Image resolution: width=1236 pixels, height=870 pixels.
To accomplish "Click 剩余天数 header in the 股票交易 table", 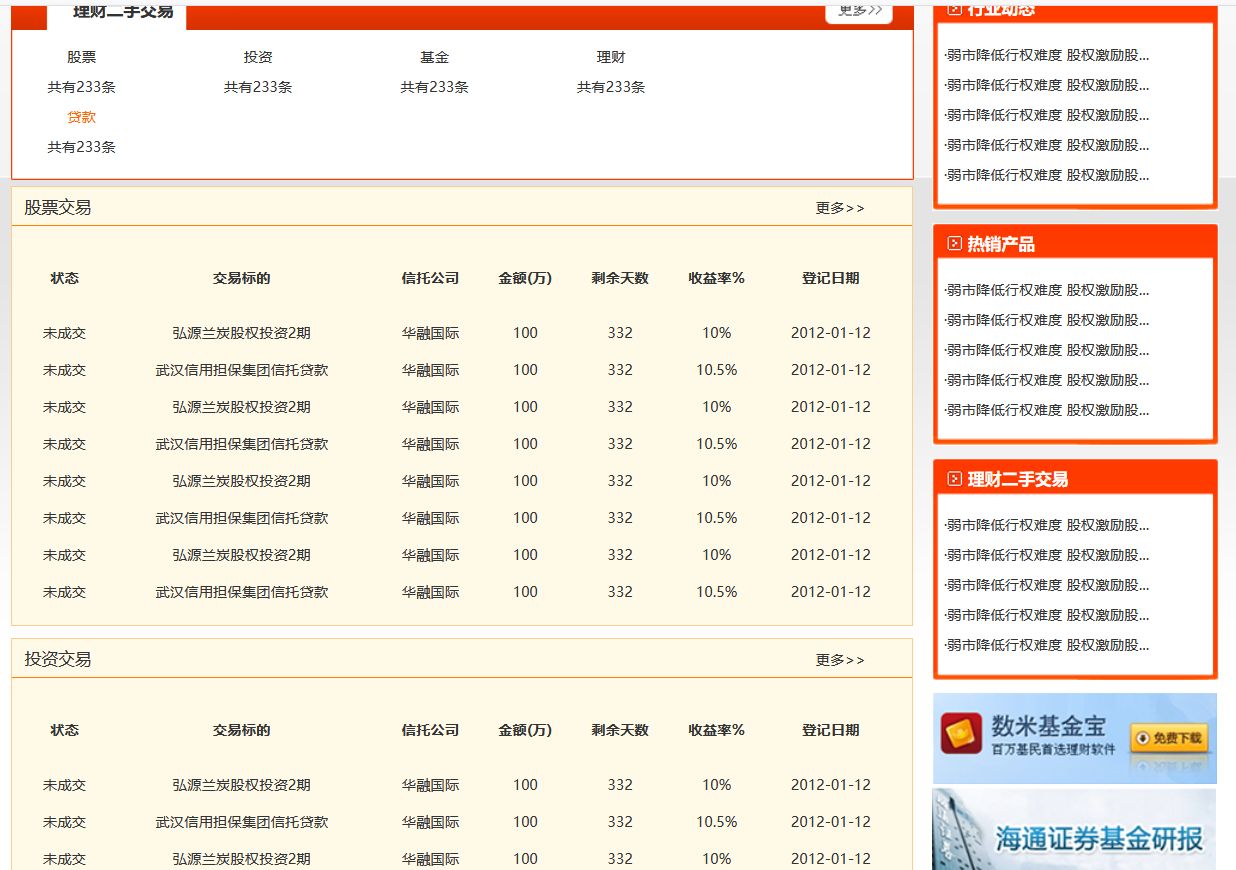I will [620, 278].
